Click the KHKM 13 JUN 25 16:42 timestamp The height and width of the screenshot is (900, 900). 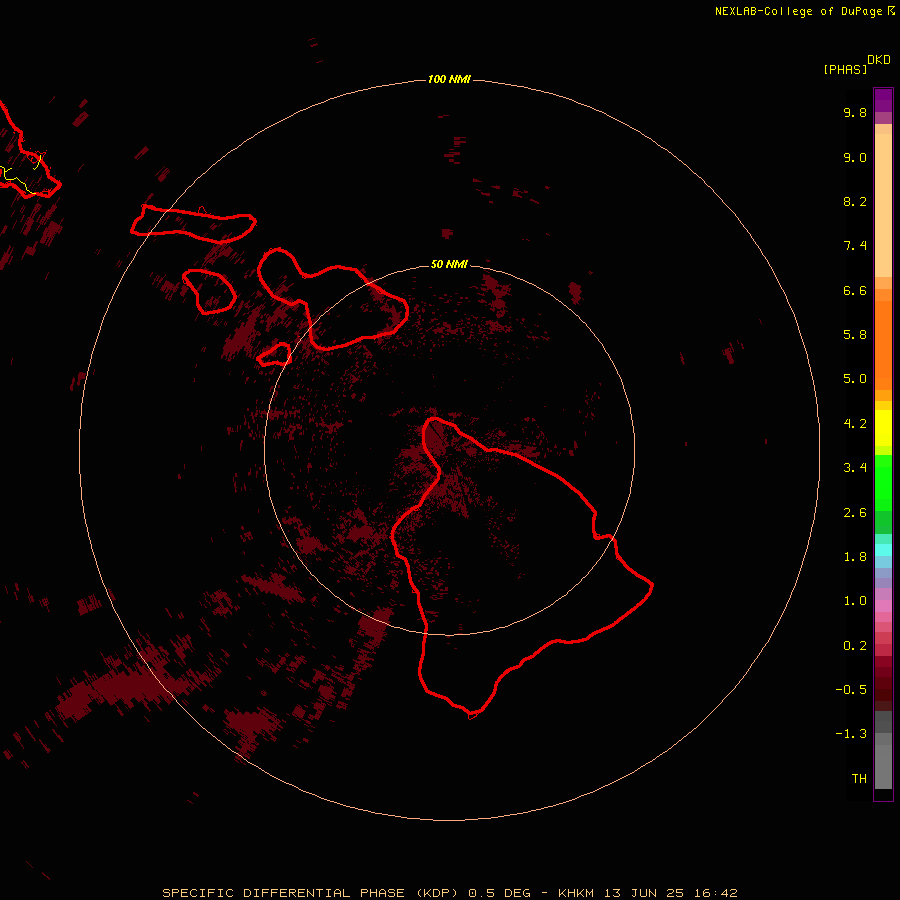tap(647, 893)
